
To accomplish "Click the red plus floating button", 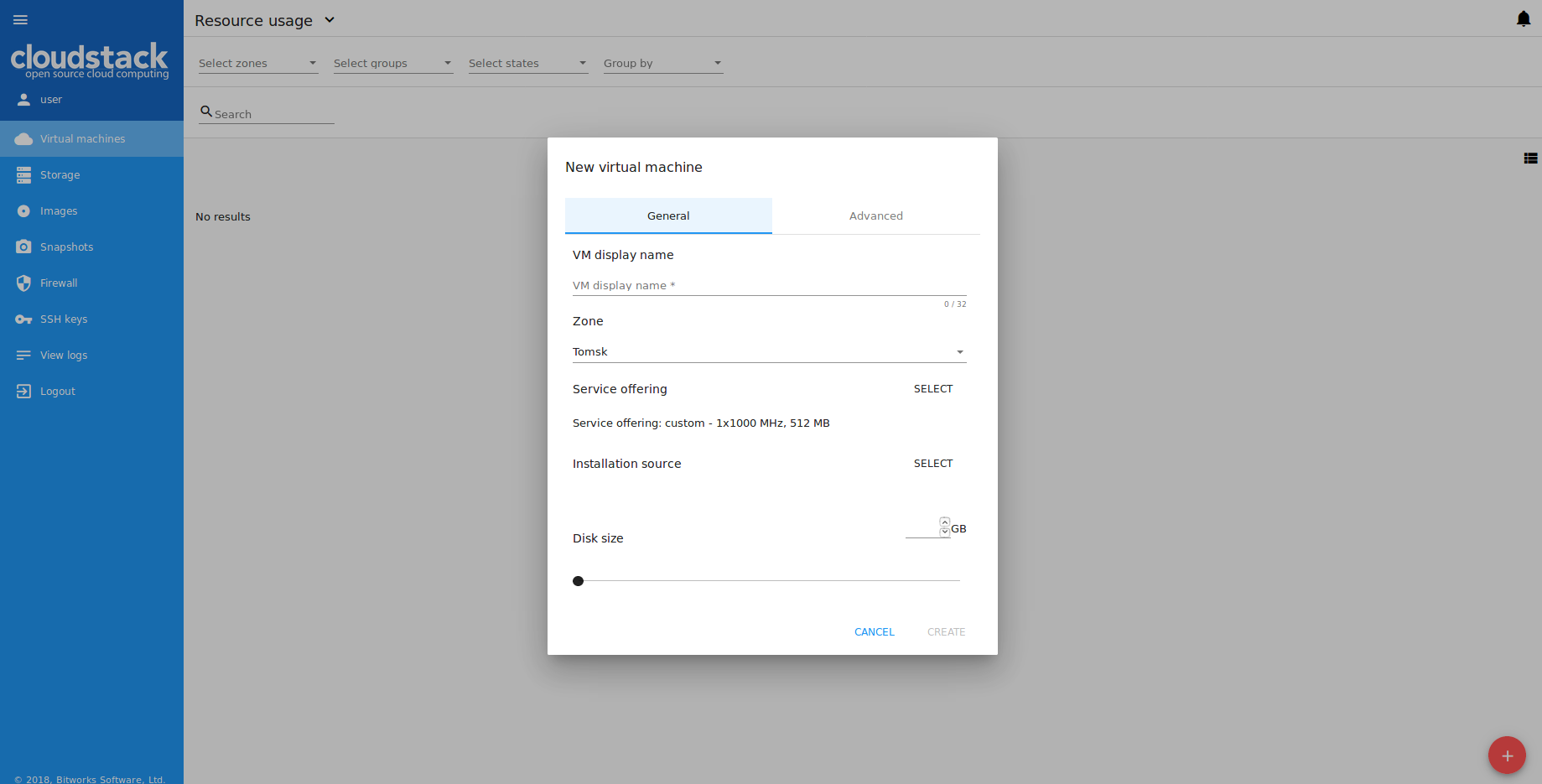I will point(1507,755).
